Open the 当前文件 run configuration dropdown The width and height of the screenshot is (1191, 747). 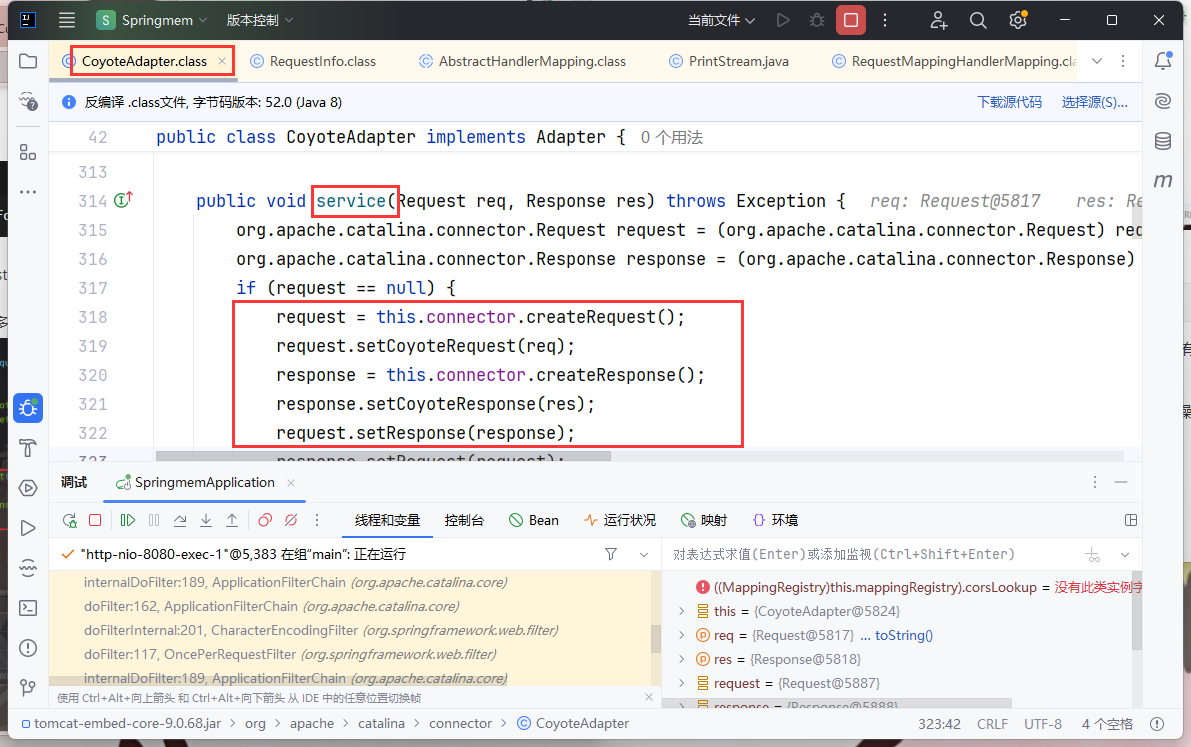click(721, 20)
